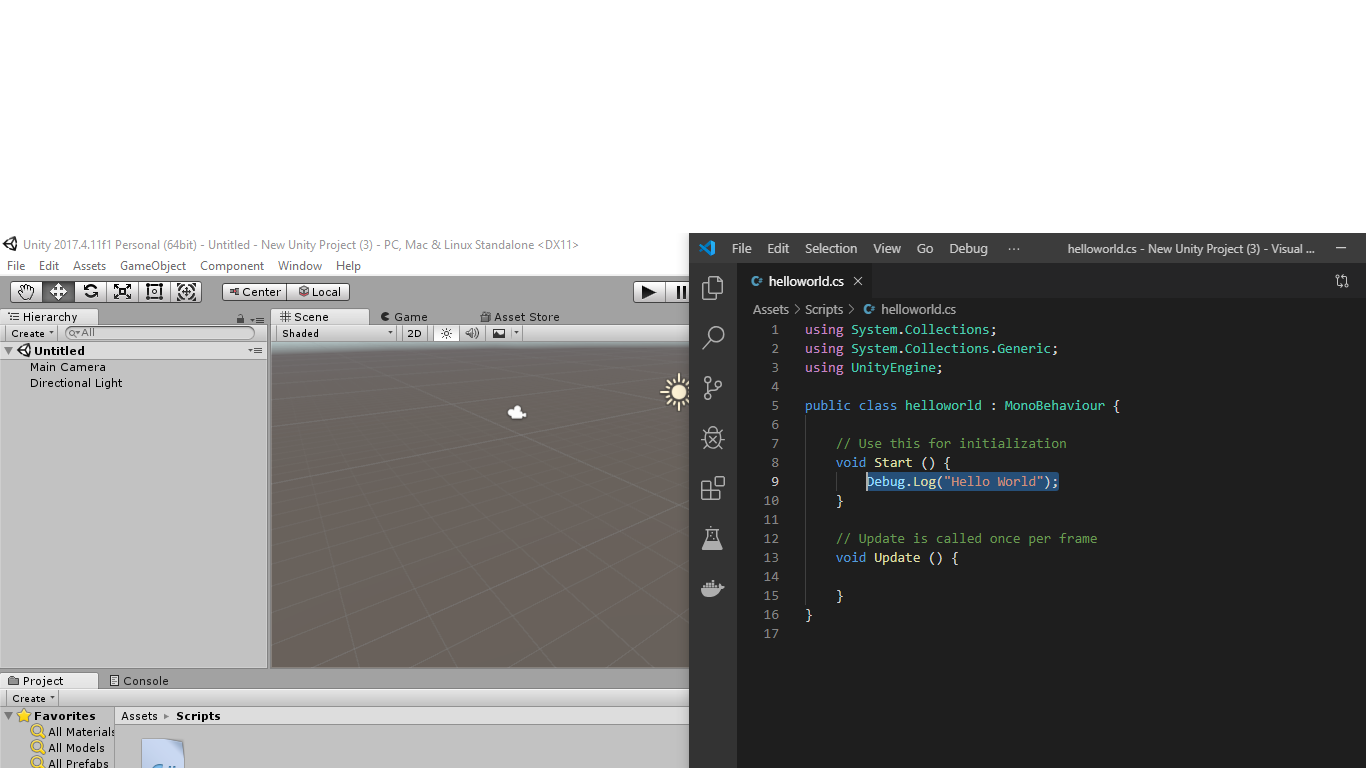The image size is (1366, 768).
Task: Open the GameObject menu in Unity
Action: click(153, 266)
